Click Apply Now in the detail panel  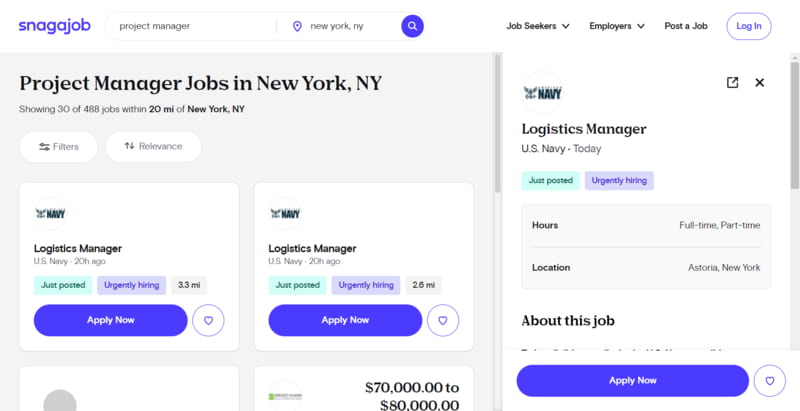click(x=632, y=381)
